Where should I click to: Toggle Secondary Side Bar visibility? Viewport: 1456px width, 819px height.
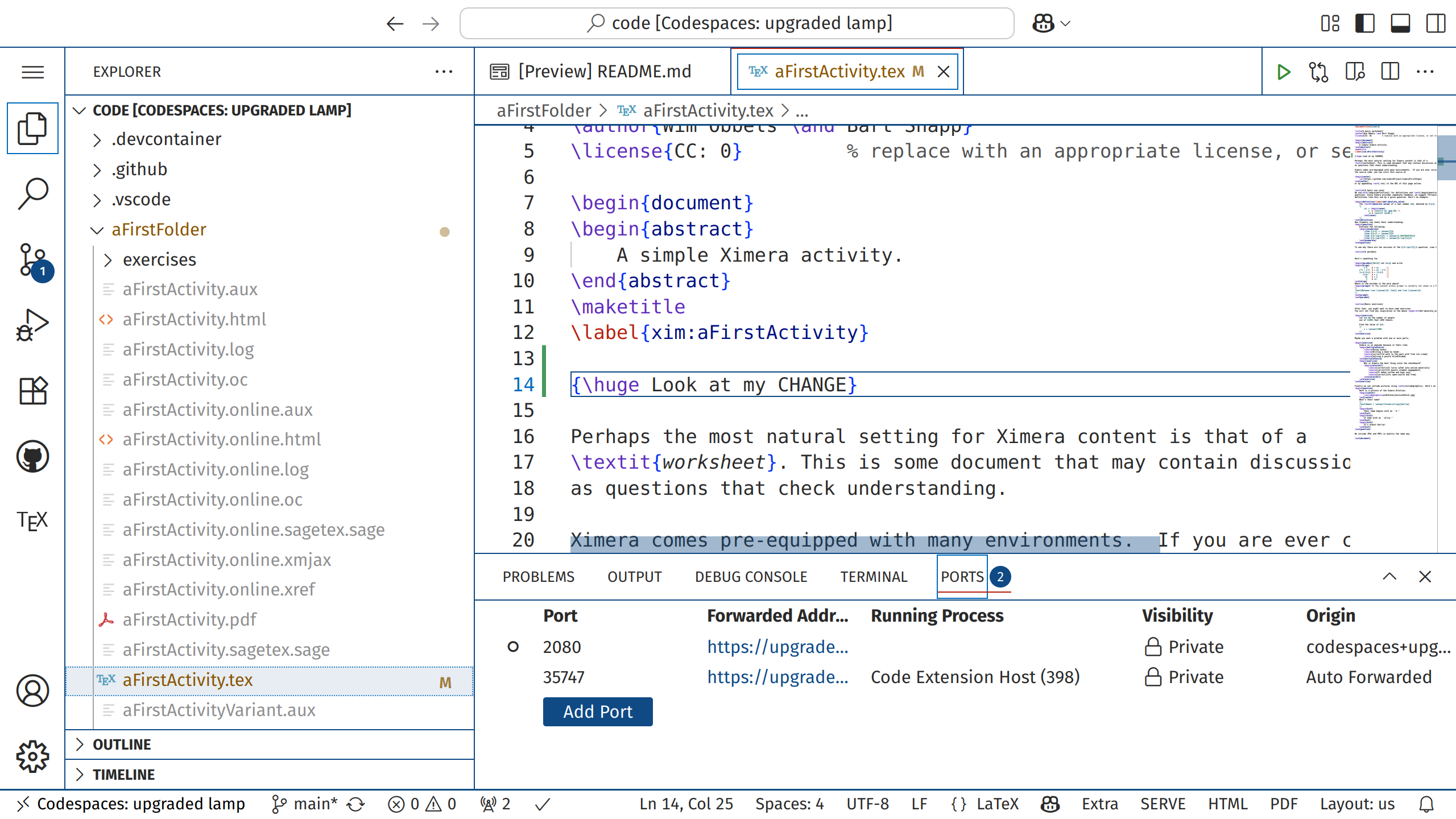pyautogui.click(x=1436, y=23)
